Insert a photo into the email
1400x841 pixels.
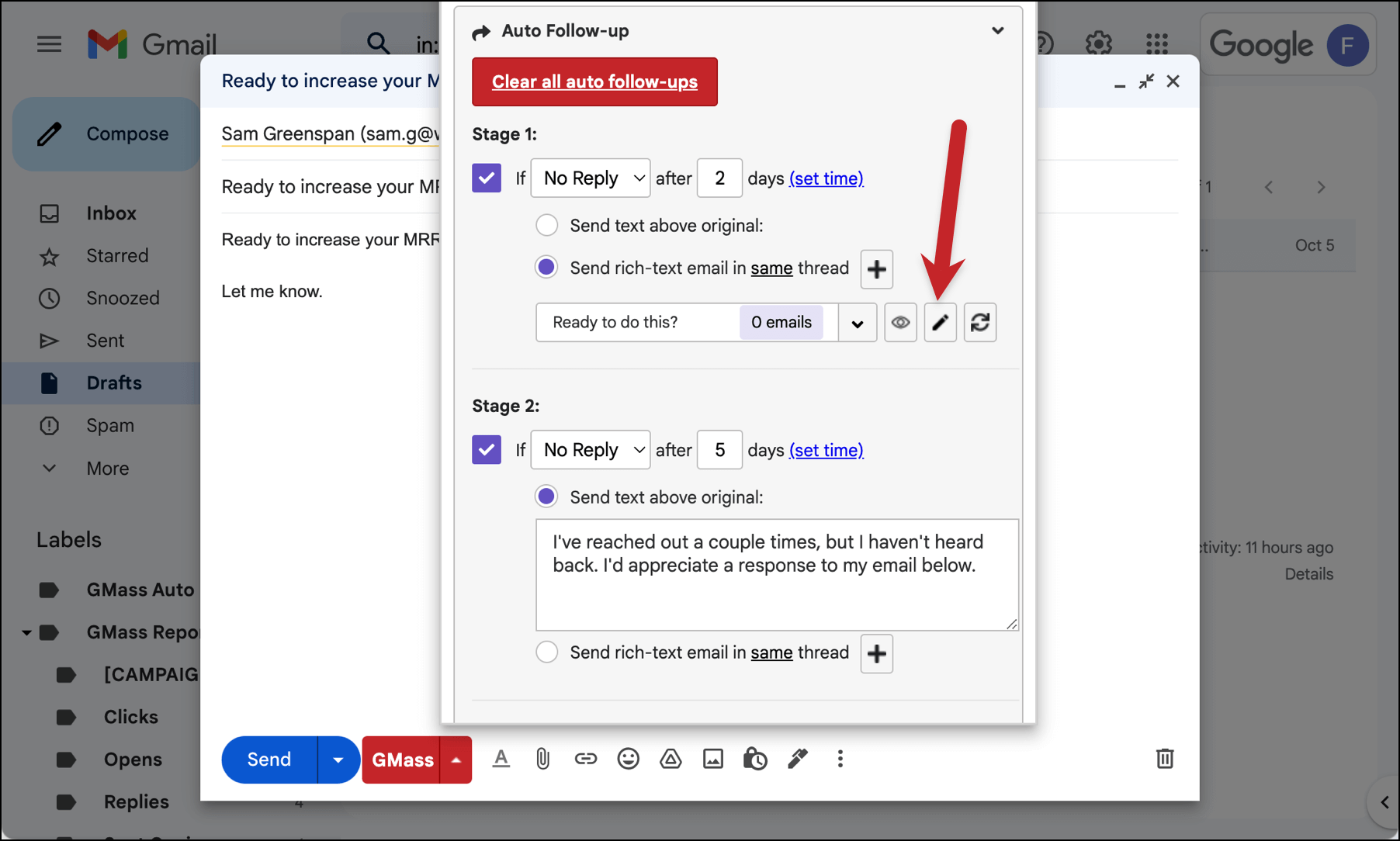[712, 759]
